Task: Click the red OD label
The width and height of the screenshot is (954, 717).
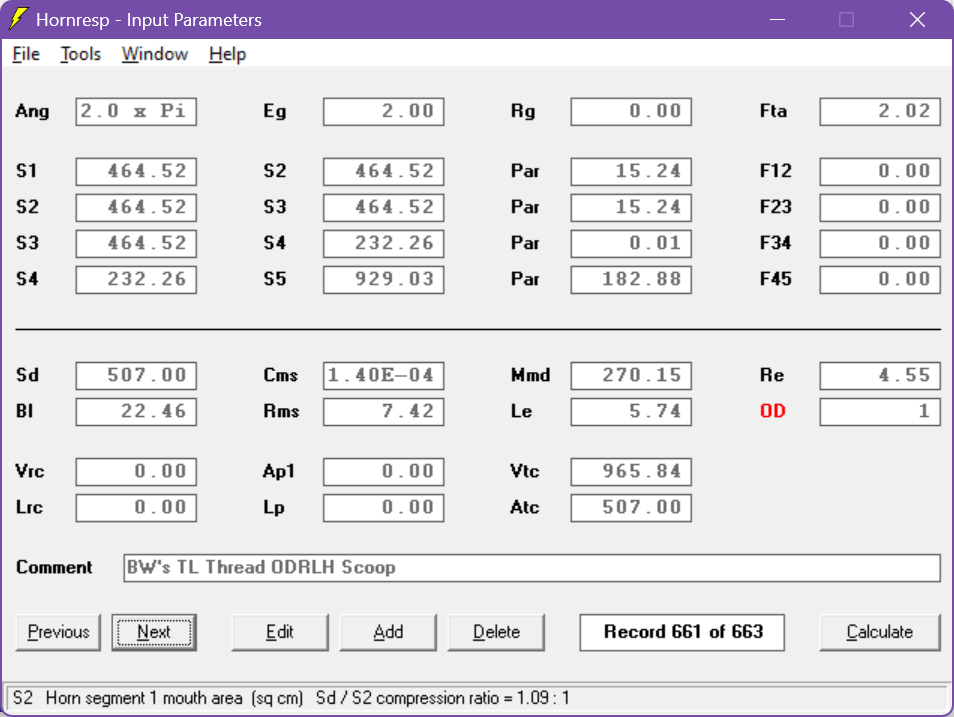Action: [773, 411]
